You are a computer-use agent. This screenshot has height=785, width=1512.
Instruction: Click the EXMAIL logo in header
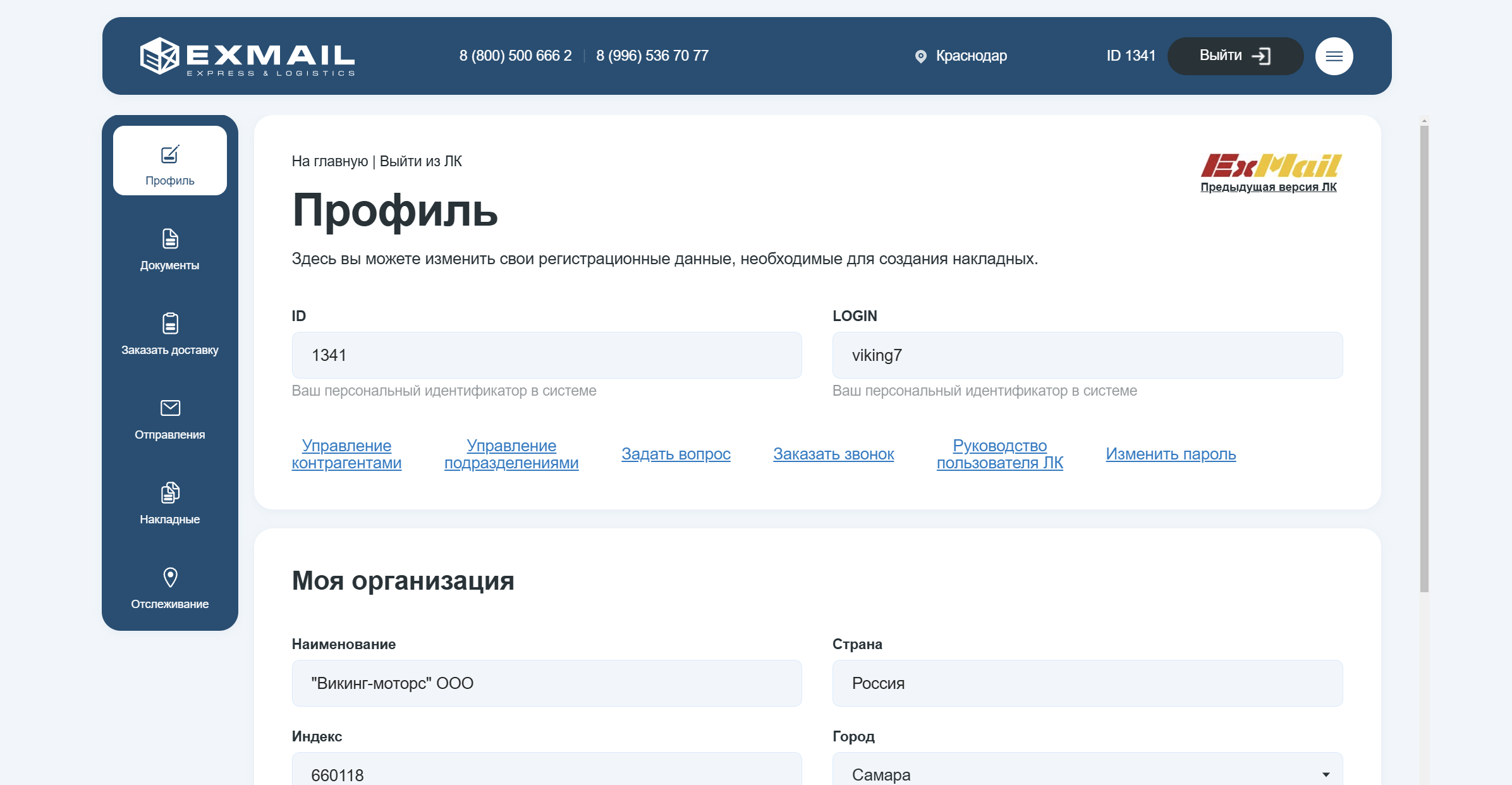247,56
